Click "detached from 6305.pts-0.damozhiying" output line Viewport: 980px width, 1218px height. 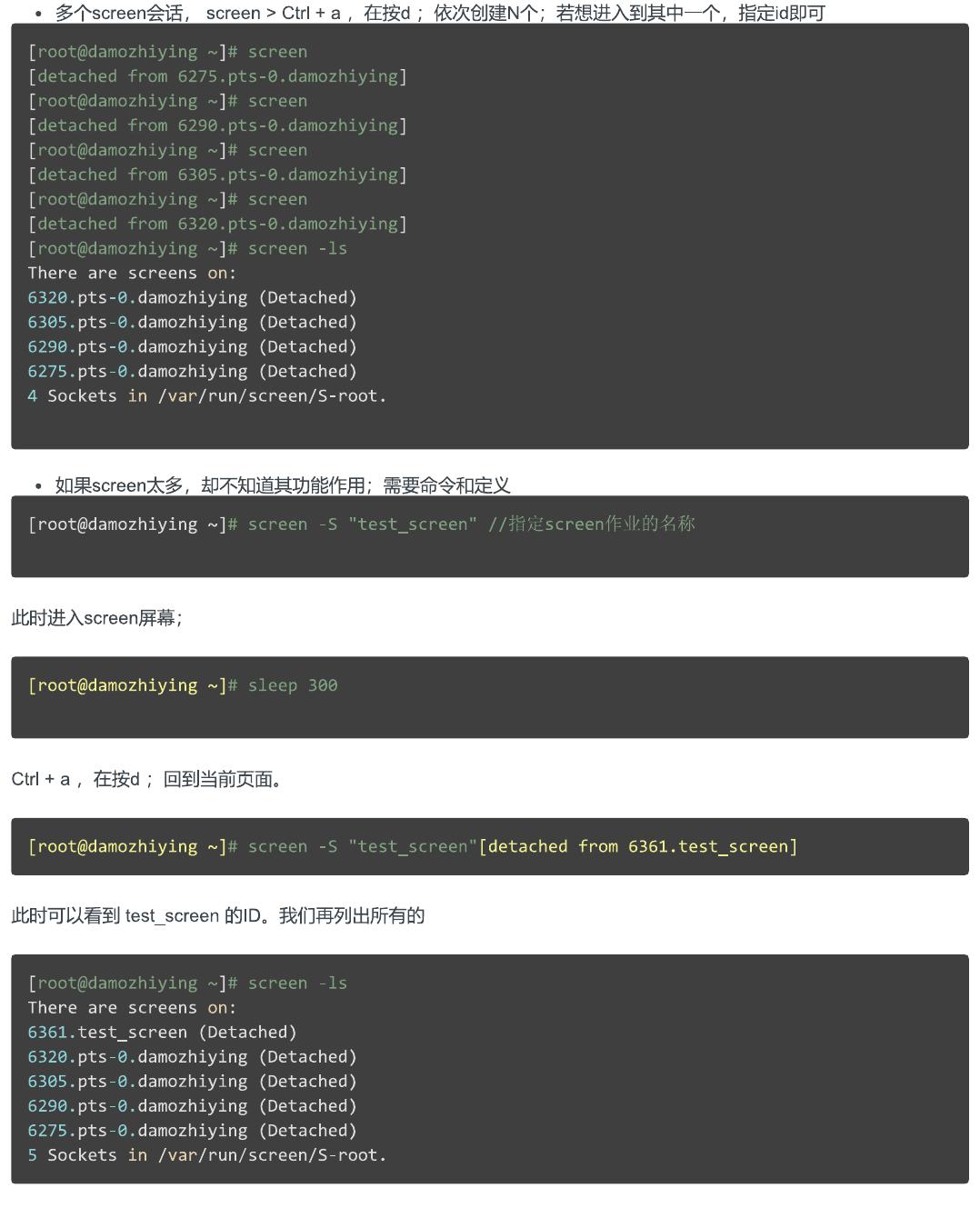coord(217,175)
